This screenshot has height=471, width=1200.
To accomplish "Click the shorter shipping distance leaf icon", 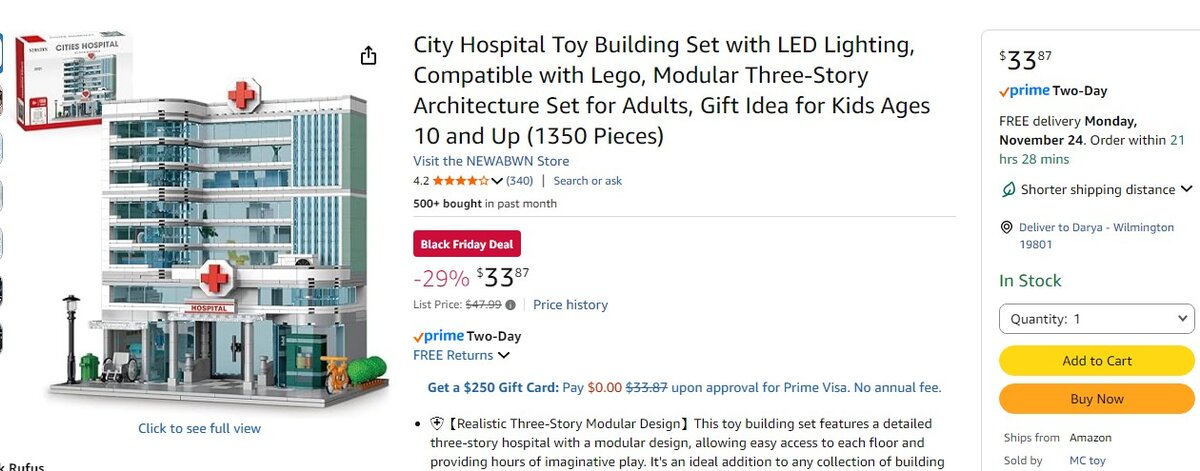I will pyautogui.click(x=1008, y=189).
